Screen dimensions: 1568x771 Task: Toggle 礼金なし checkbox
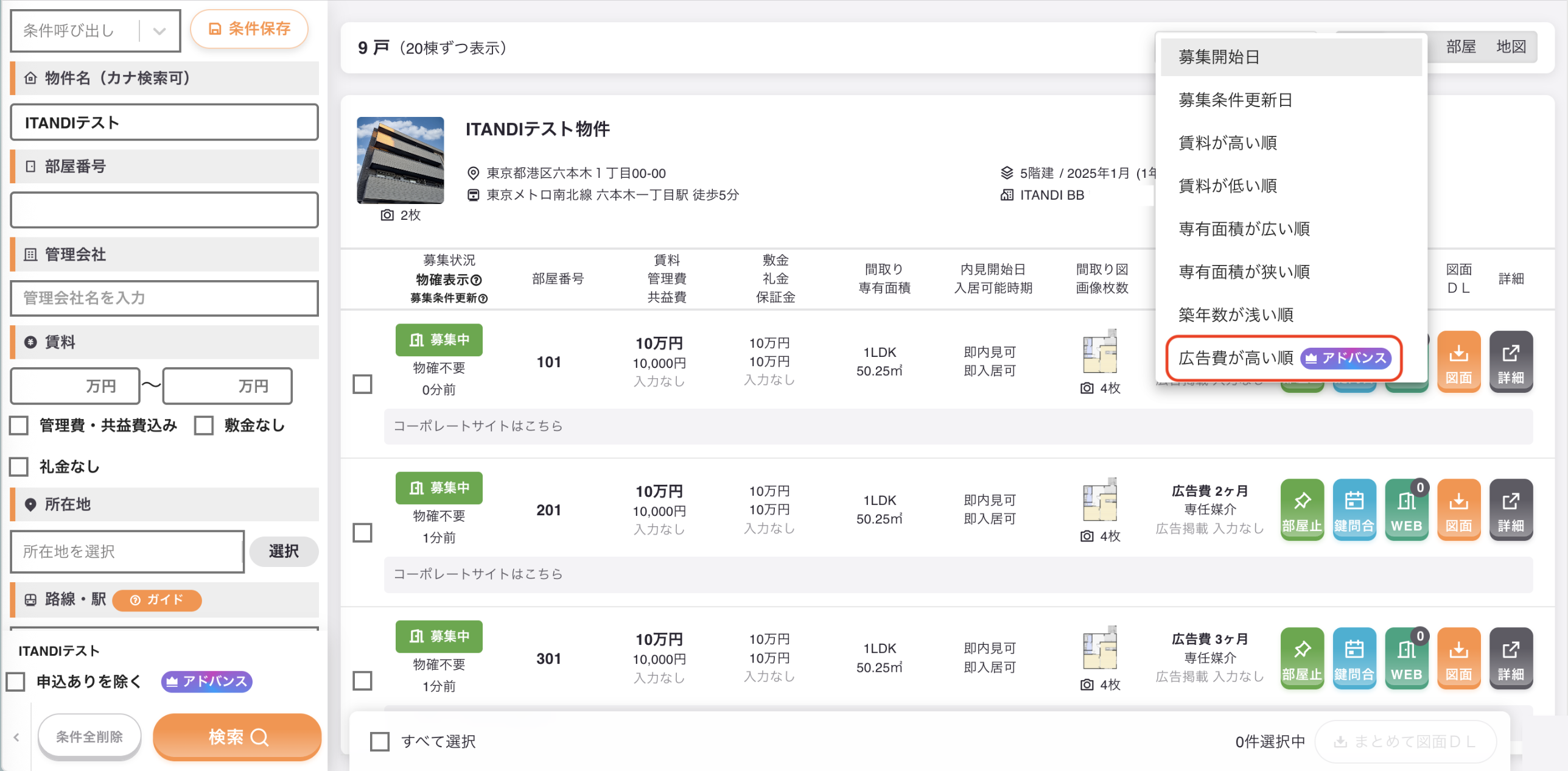pos(19,466)
